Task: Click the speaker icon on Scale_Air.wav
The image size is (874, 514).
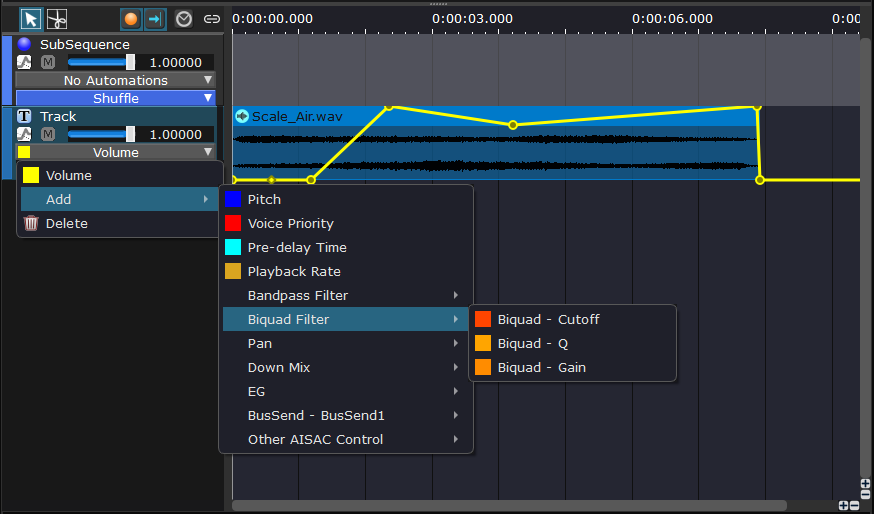Action: 242,116
